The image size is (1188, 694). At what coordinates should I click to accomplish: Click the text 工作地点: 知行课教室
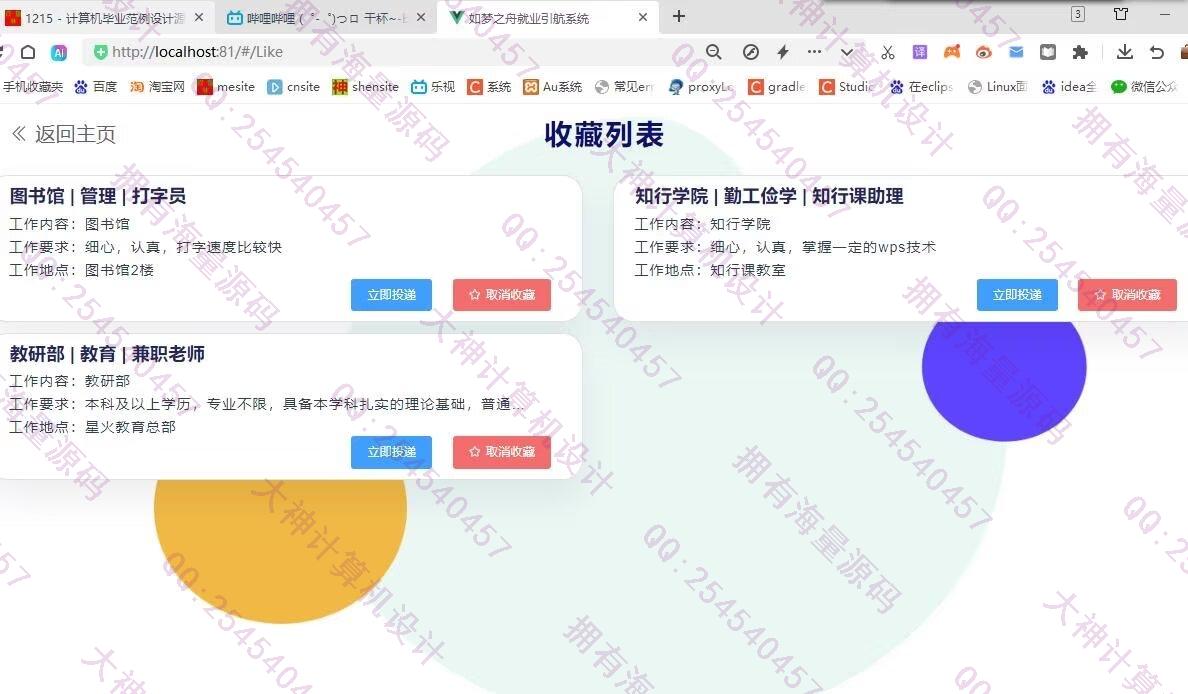click(710, 270)
